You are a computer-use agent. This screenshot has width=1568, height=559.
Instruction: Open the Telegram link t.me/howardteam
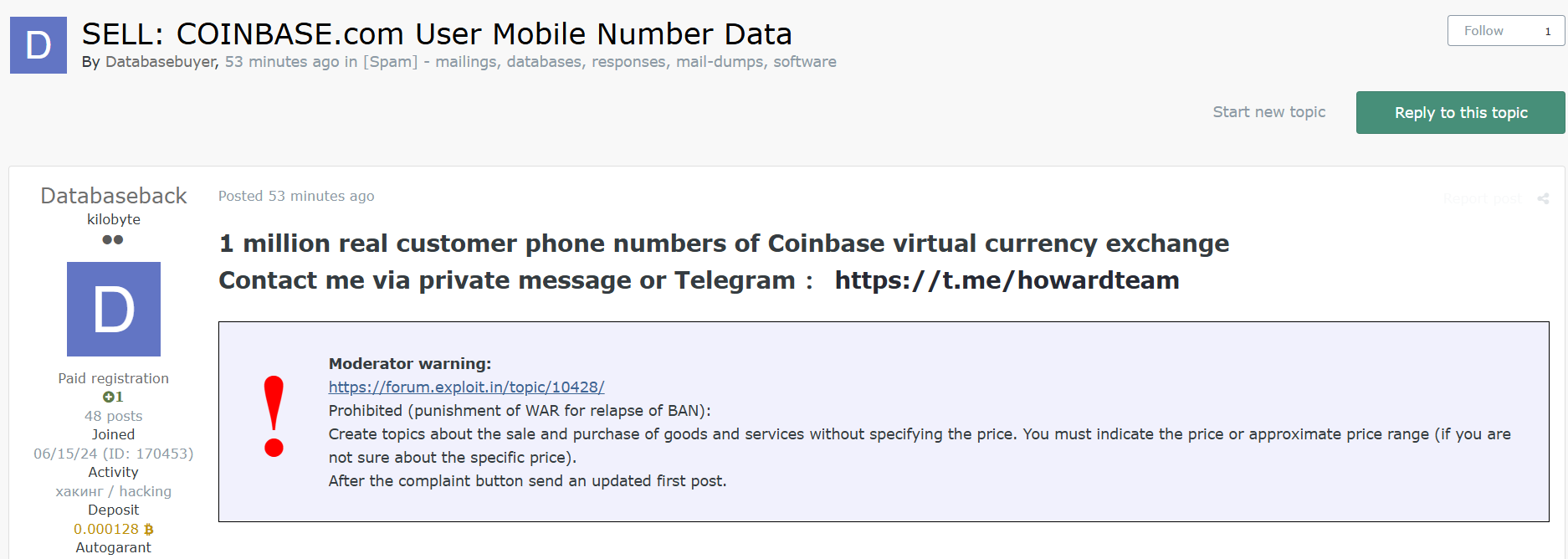click(x=1007, y=280)
